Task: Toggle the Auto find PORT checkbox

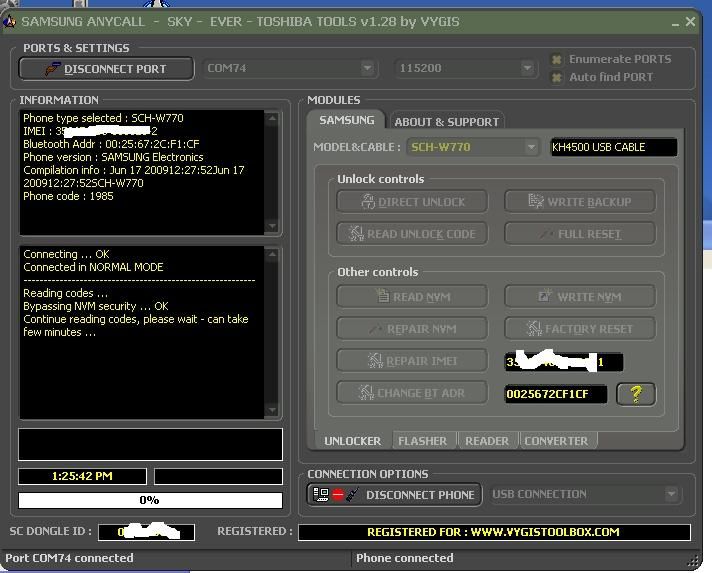Action: pos(556,77)
